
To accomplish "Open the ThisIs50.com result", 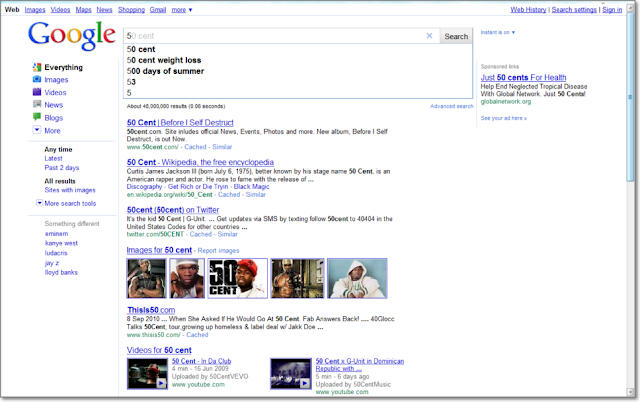I will [x=151, y=310].
